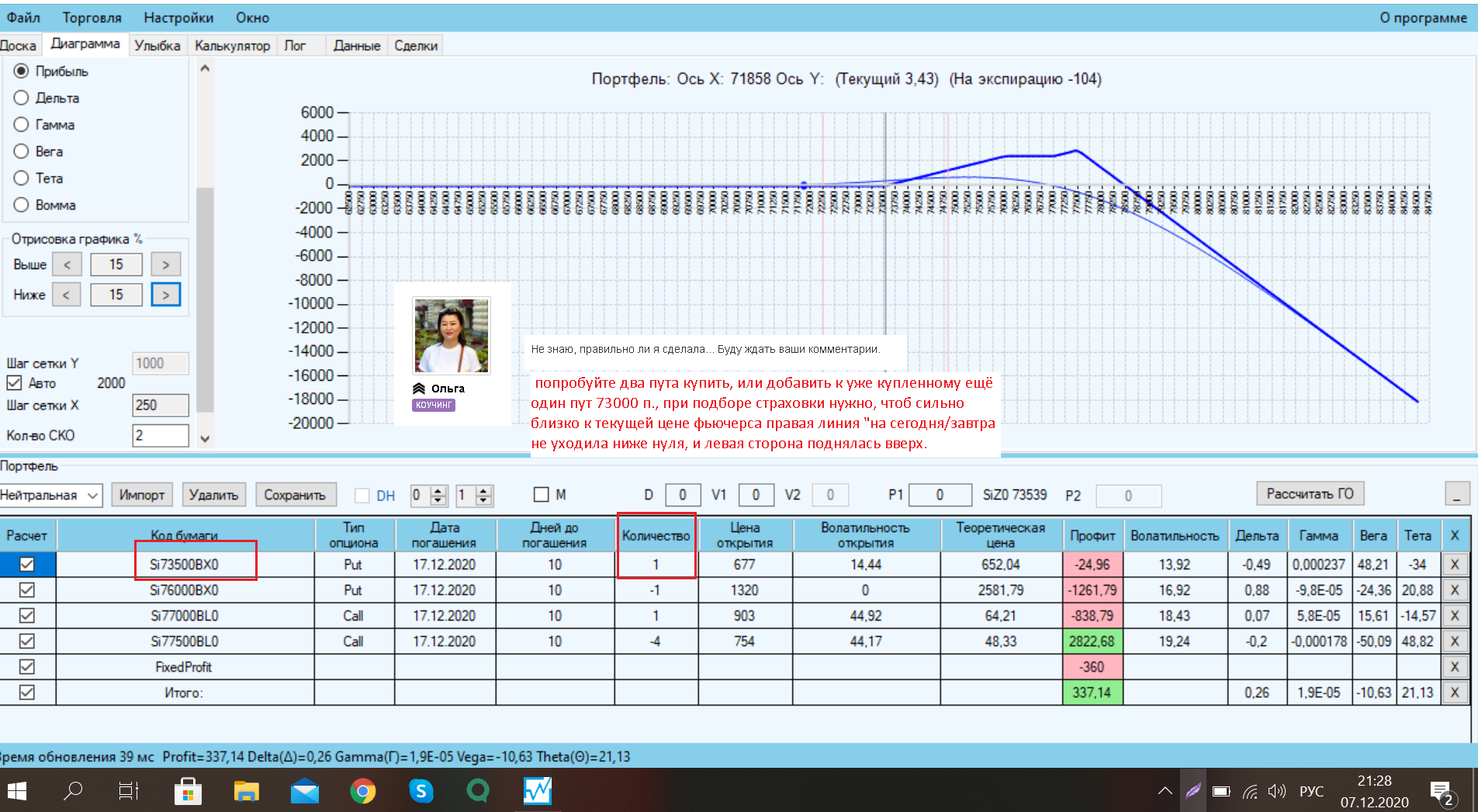Uncheck Si76000BX0 calculation checkbox
Image resolution: width=1478 pixels, height=812 pixels.
[x=27, y=590]
